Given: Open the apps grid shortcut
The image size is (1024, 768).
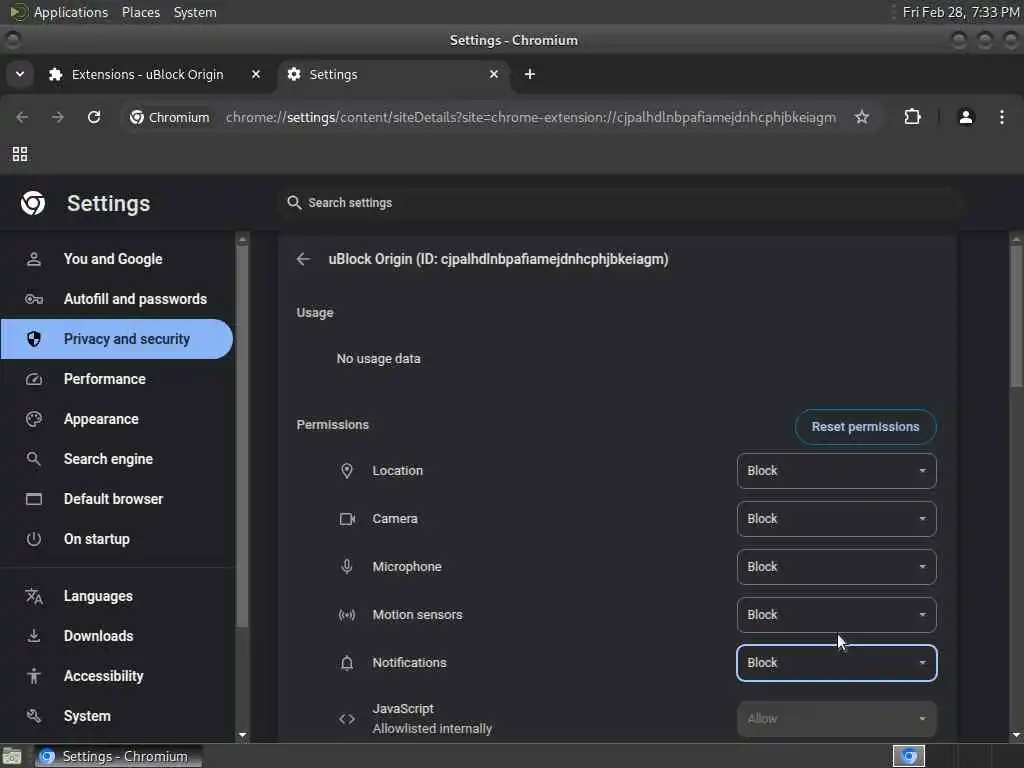Looking at the screenshot, I should pyautogui.click(x=20, y=154).
